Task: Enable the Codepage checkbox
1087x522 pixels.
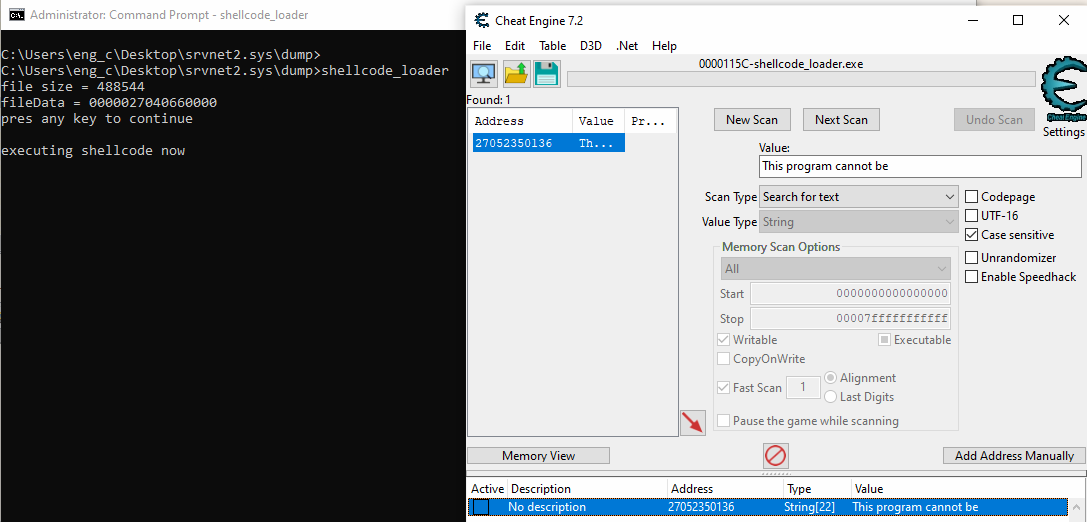Action: (972, 197)
